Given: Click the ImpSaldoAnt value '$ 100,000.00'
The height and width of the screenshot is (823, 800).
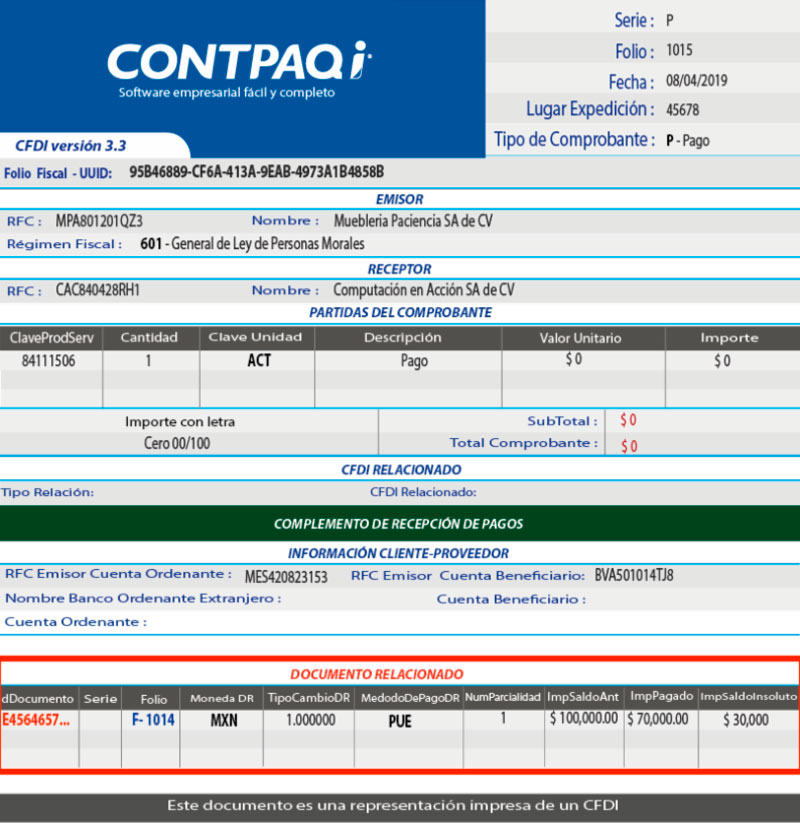Looking at the screenshot, I should 584,718.
